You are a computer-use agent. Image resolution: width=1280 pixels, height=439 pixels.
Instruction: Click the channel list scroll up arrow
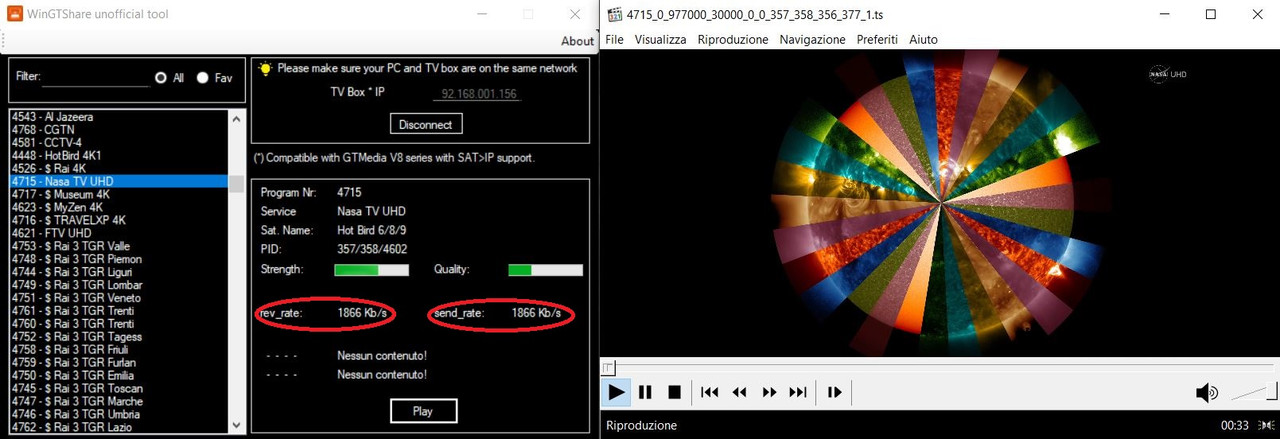[x=237, y=118]
